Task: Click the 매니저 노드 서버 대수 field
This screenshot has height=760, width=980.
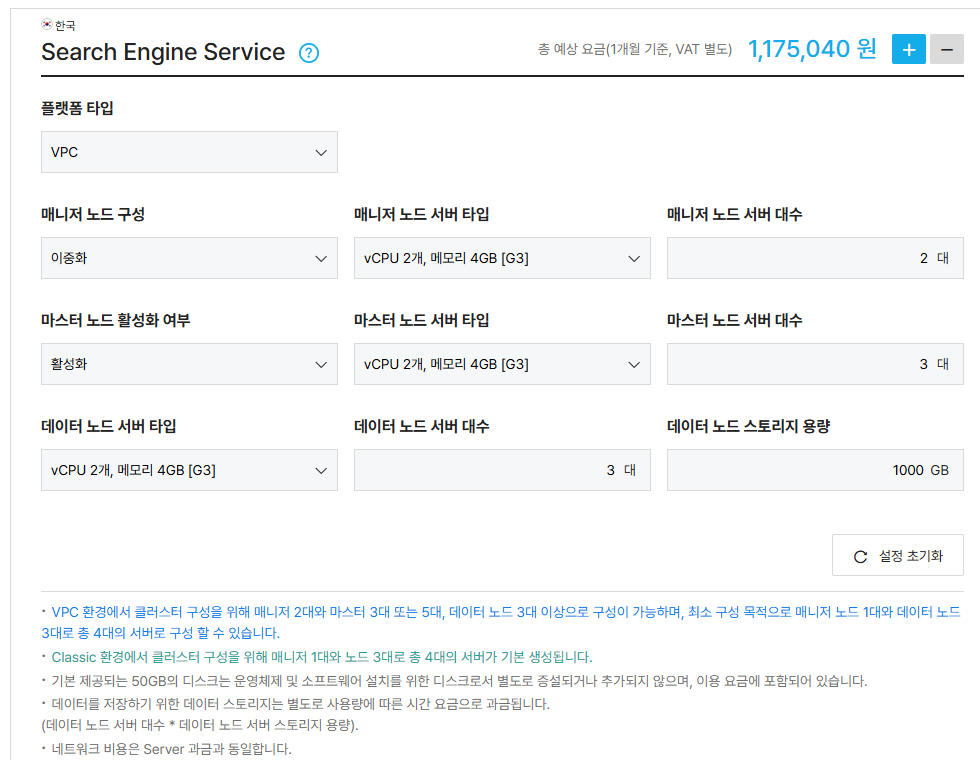Action: [x=815, y=258]
